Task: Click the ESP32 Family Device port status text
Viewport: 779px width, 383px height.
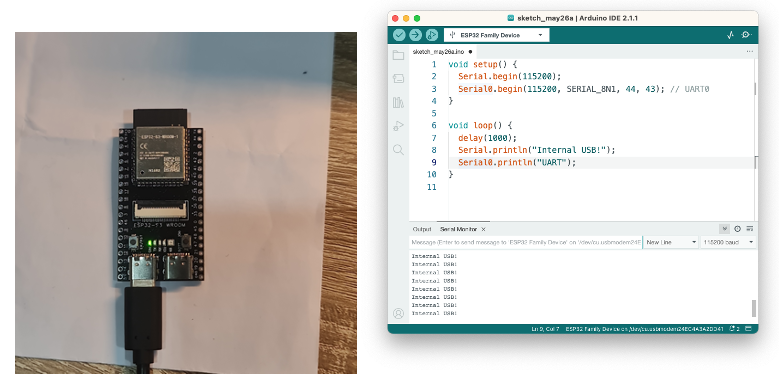Action: coord(644,329)
